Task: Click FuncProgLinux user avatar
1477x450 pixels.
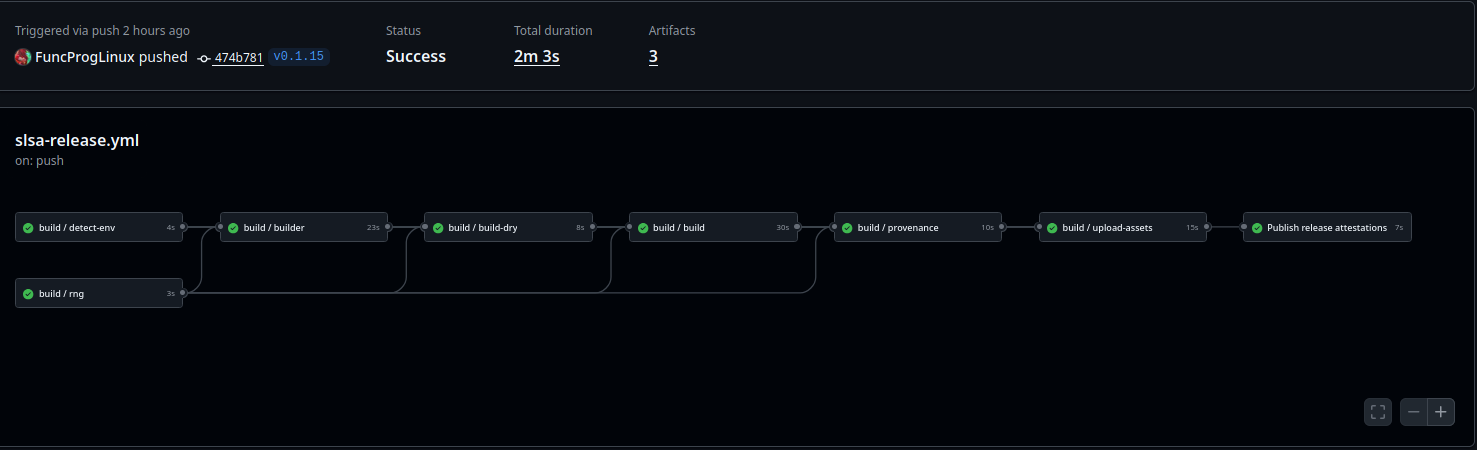Action: click(x=23, y=57)
